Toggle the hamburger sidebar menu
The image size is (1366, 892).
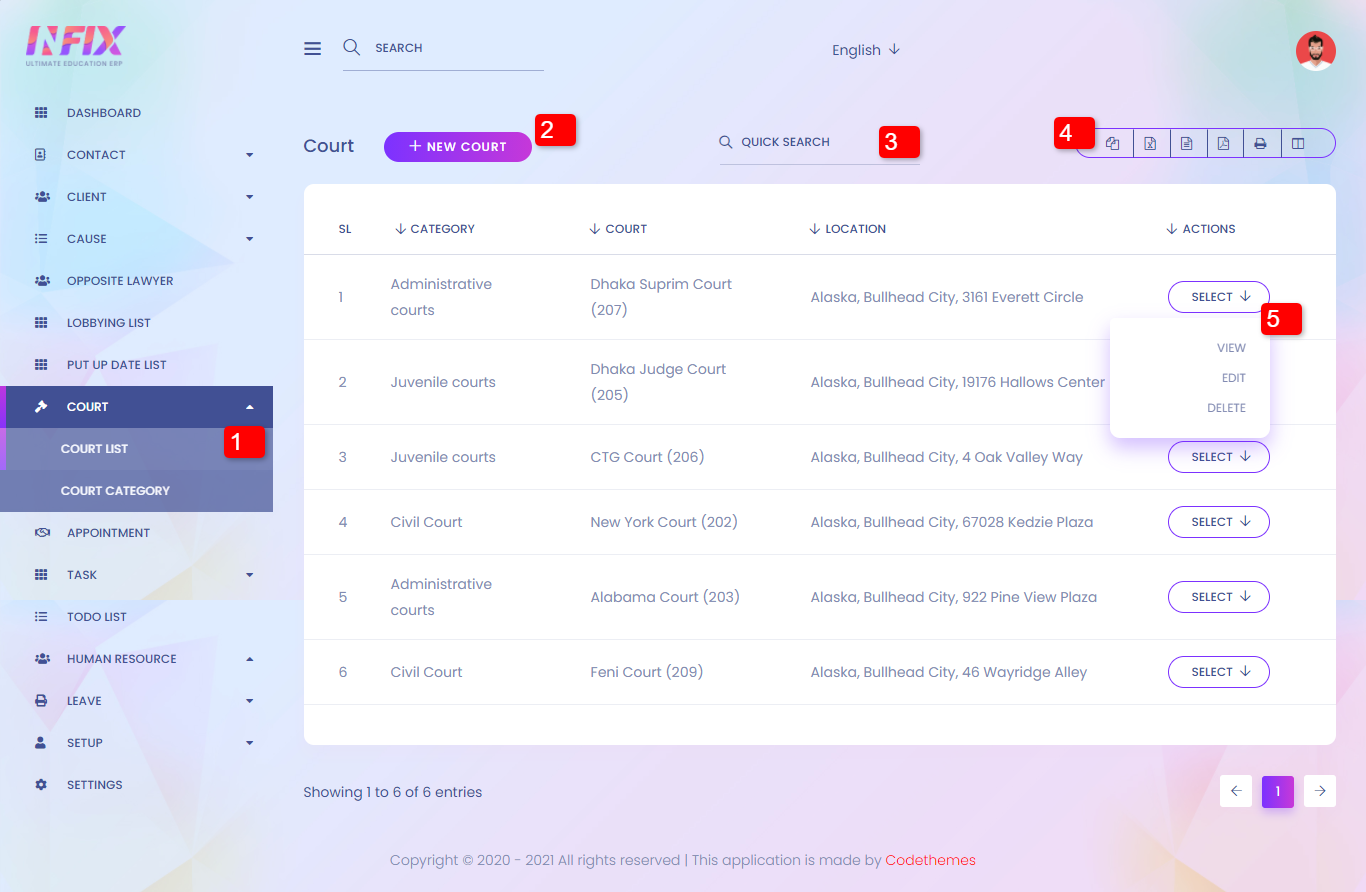click(313, 49)
